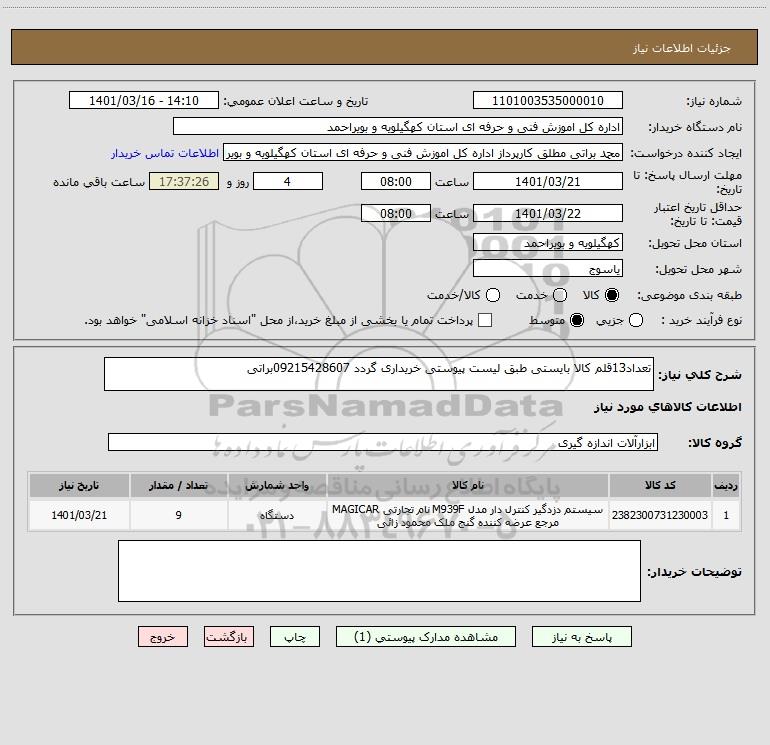Click the need date cell 1401/03/21 in the table

pyautogui.click(x=79, y=515)
